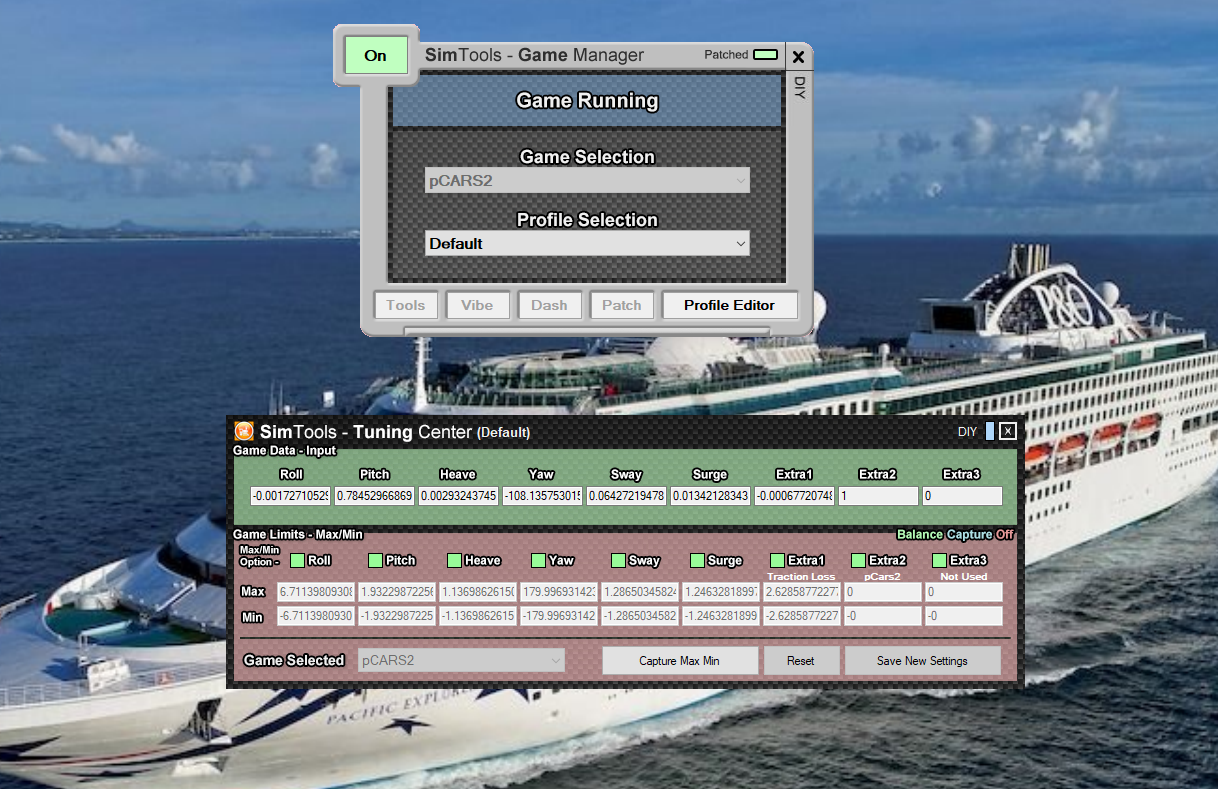The image size is (1218, 789).
Task: Click the Extra2 Min limit field
Action: [x=882, y=616]
